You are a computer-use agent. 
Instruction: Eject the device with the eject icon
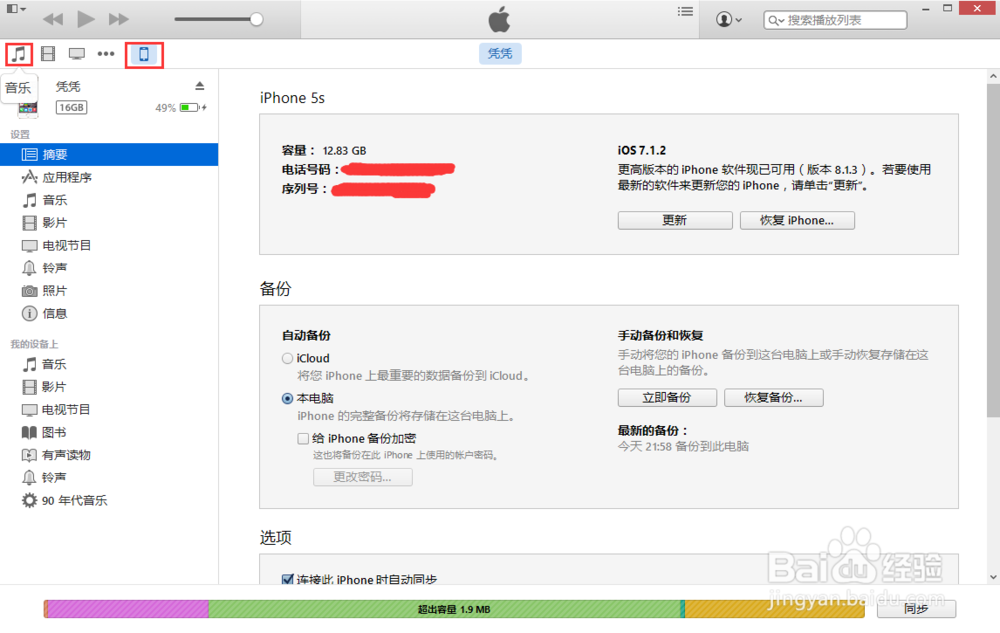[x=200, y=86]
